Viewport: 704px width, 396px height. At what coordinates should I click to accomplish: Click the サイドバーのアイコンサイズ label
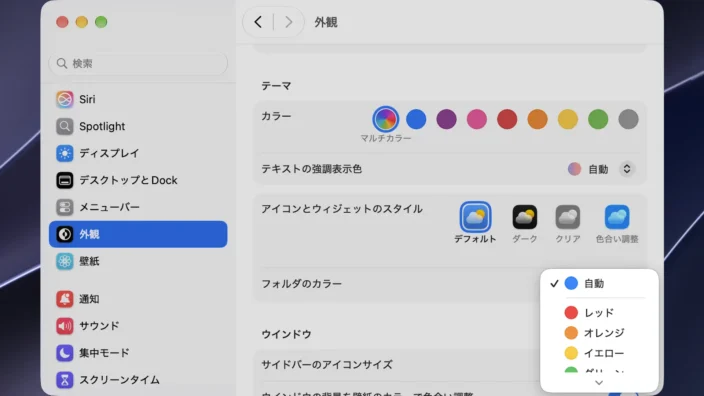coord(327,365)
